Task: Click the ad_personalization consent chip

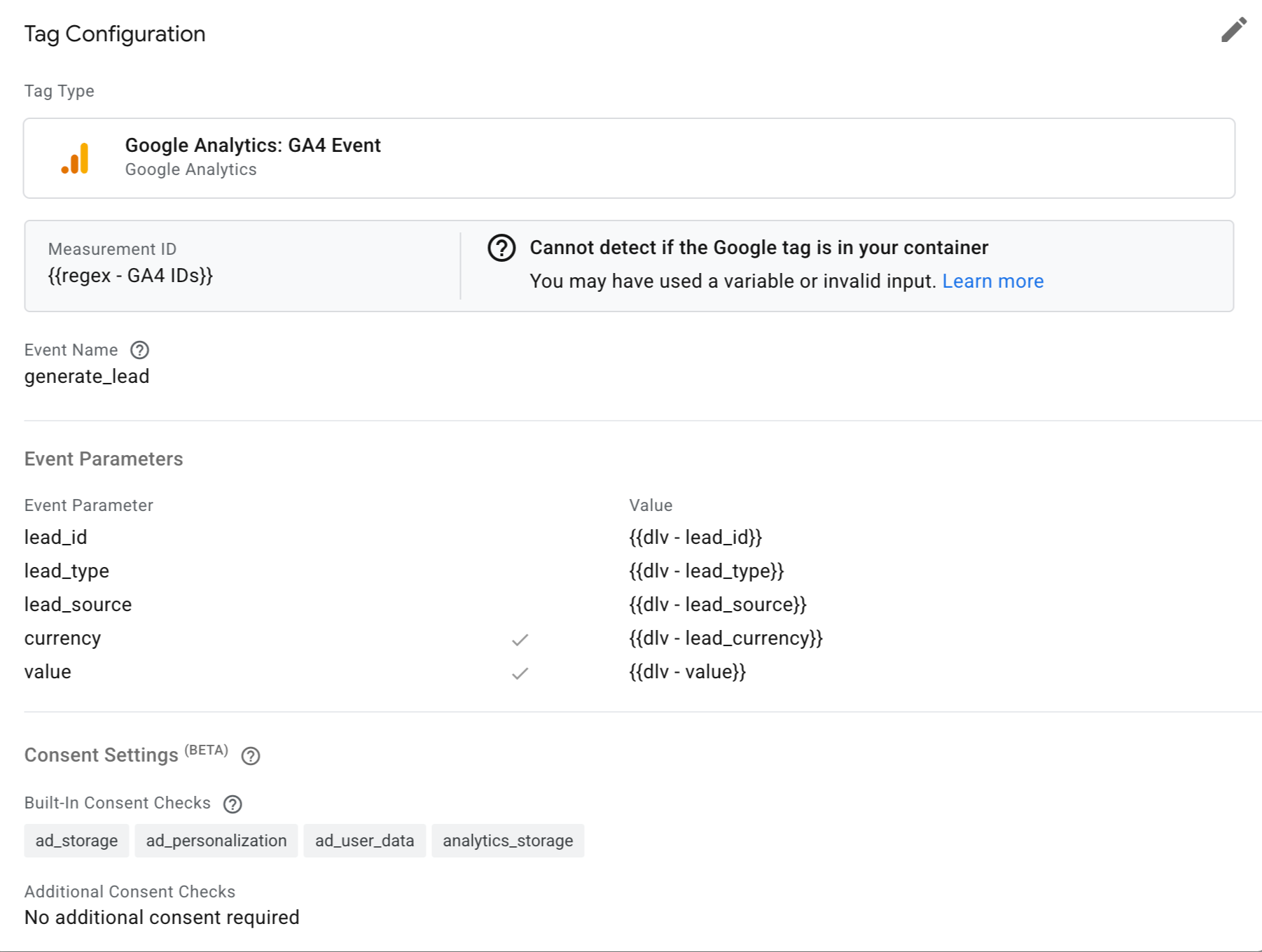Action: click(216, 841)
